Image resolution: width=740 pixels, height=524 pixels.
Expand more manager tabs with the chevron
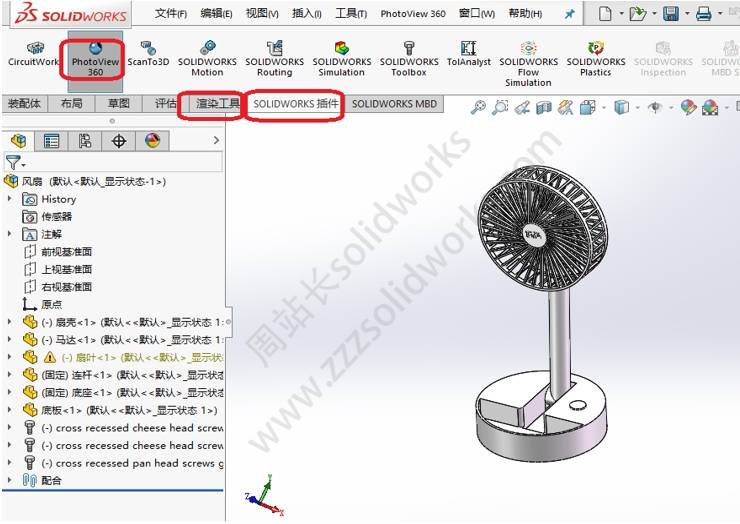[x=216, y=140]
